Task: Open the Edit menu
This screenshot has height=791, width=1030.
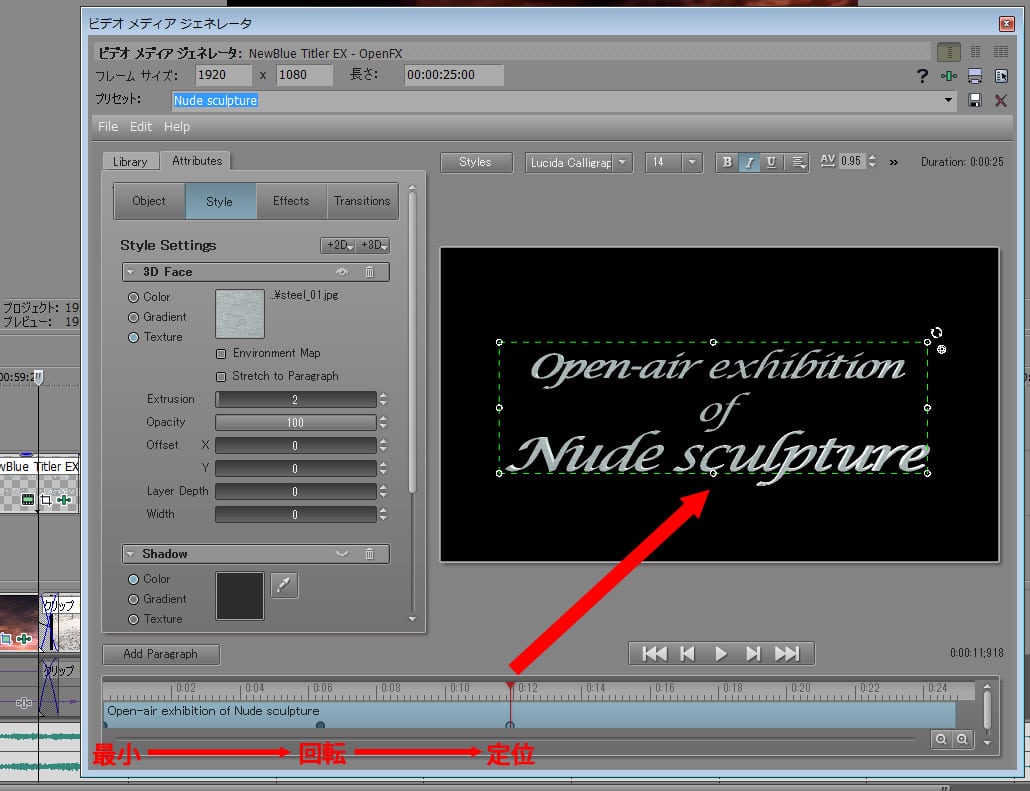Action: point(141,127)
